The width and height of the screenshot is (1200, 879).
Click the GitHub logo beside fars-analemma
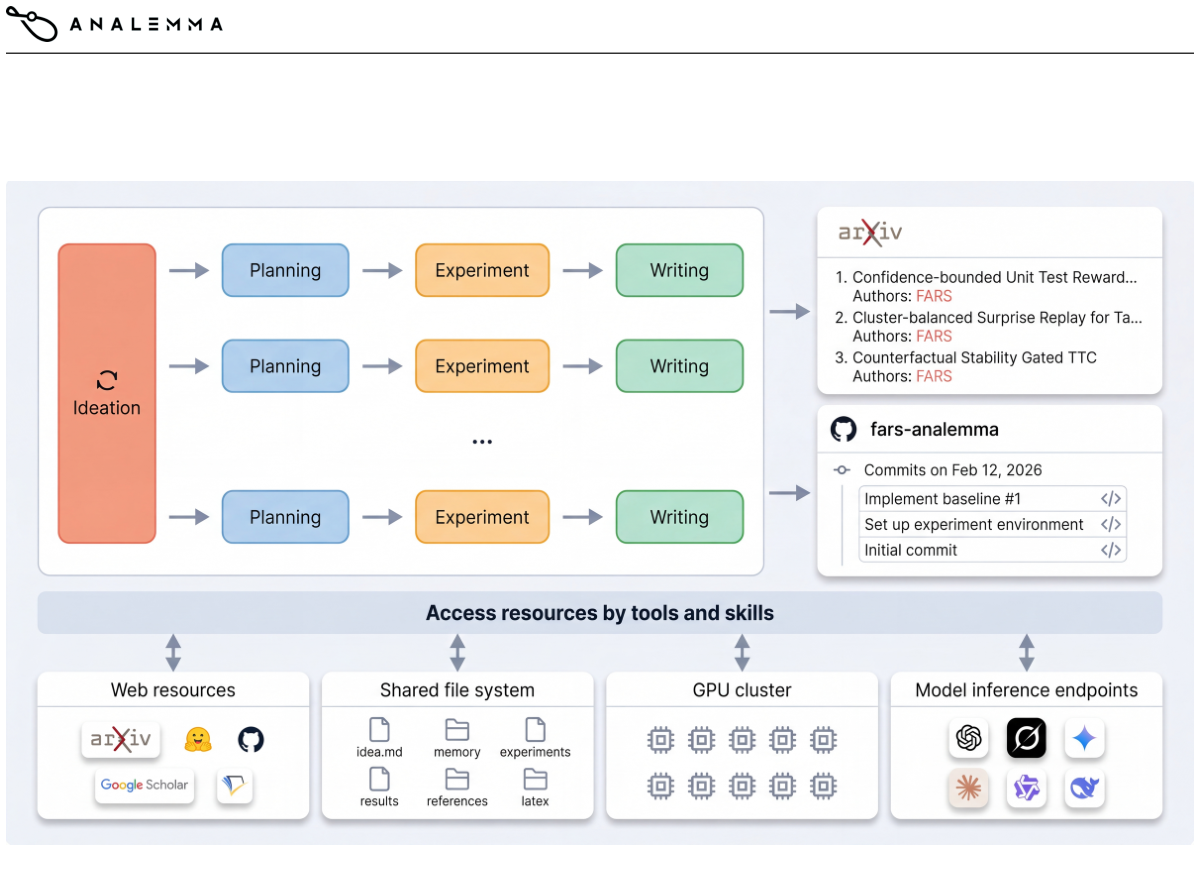coord(844,430)
